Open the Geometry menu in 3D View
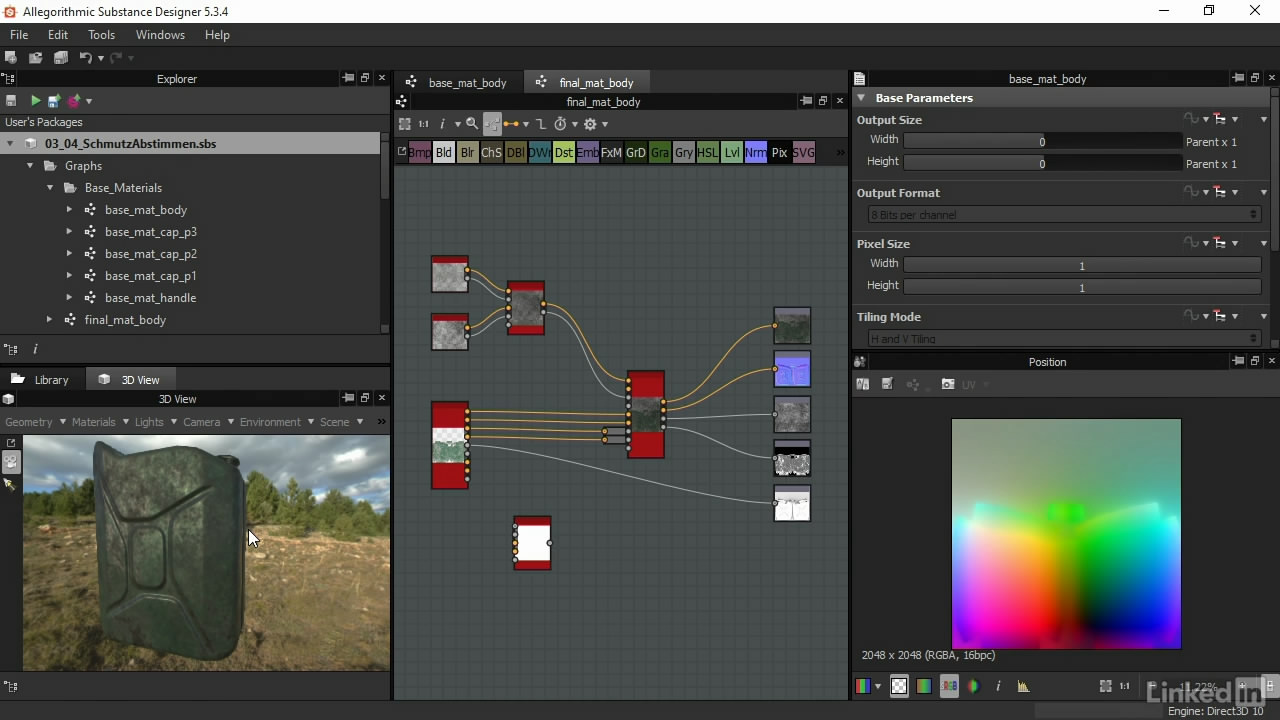Screen dimensions: 1280x720 35,422
